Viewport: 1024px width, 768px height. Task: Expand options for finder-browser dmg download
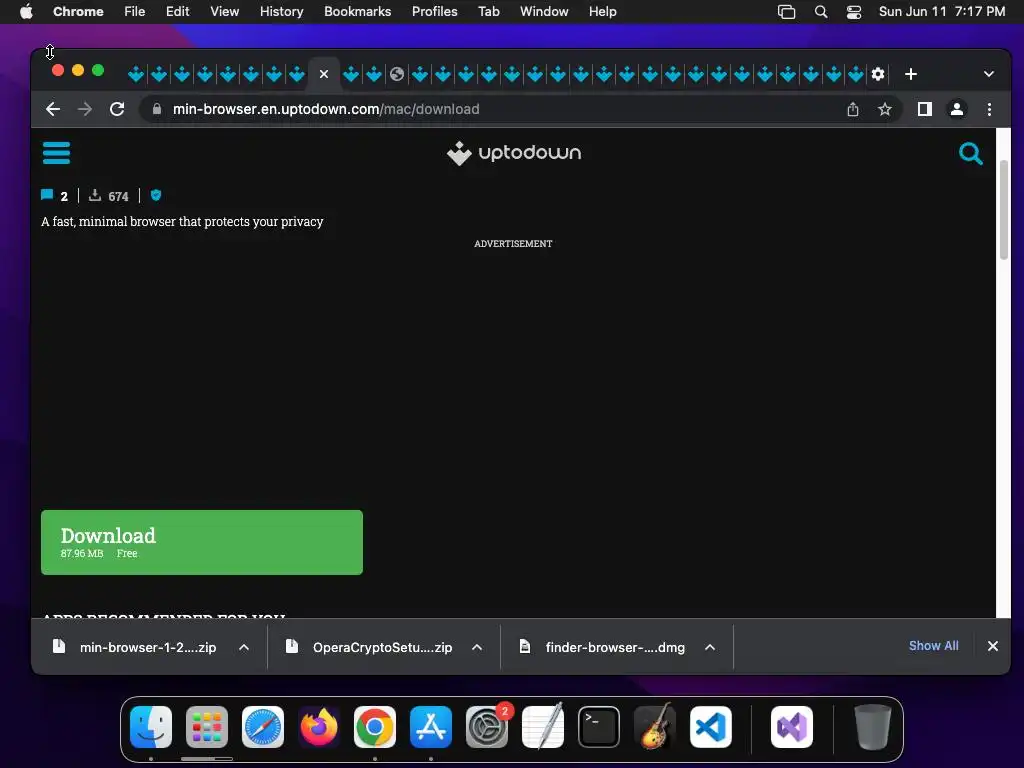pos(710,647)
